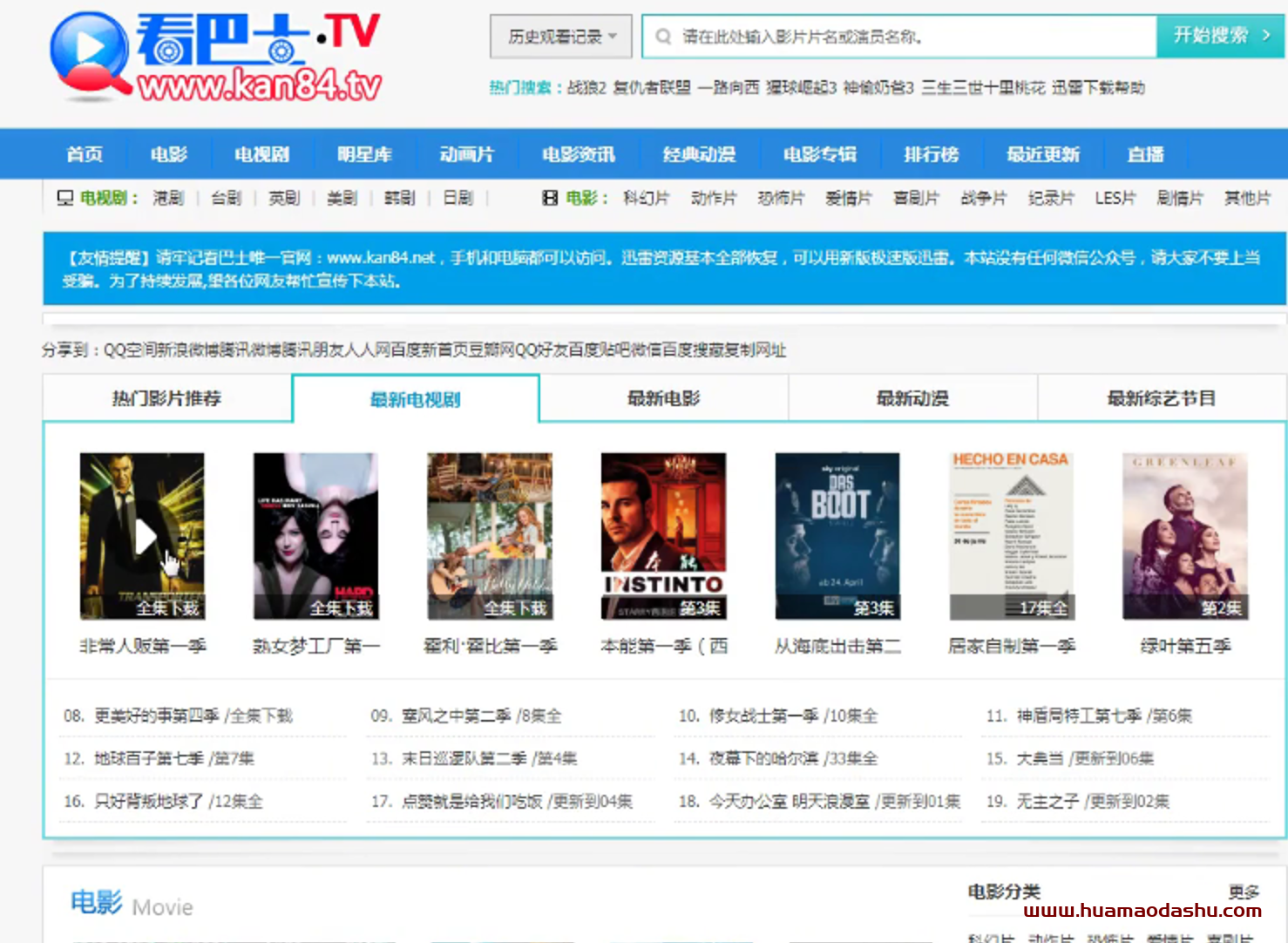This screenshot has width=1288, height=943.
Task: Open the 首页 navigation item
Action: coord(85,154)
